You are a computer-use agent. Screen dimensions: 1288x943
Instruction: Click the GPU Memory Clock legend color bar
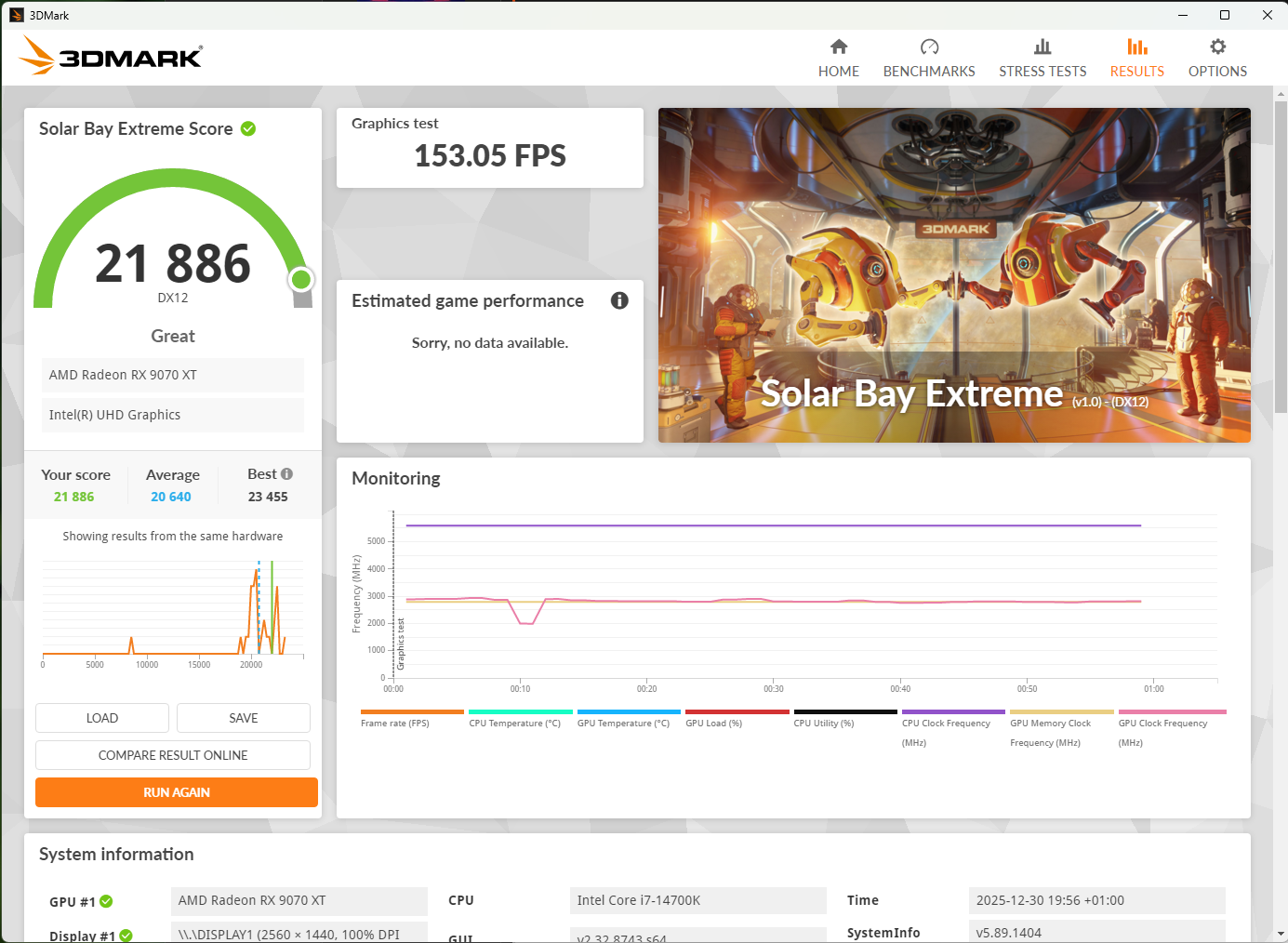coord(1061,711)
